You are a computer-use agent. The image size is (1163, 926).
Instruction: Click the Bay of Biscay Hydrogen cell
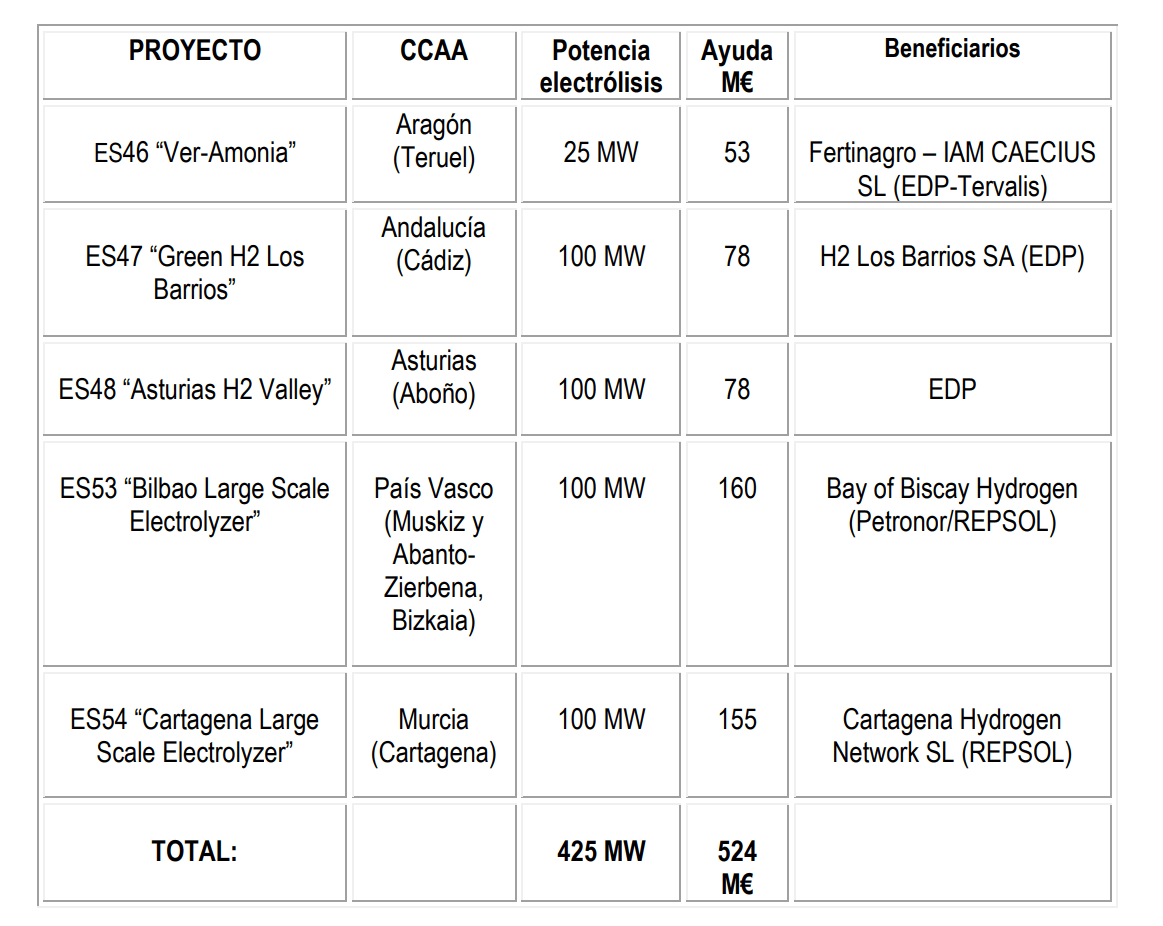tap(952, 554)
